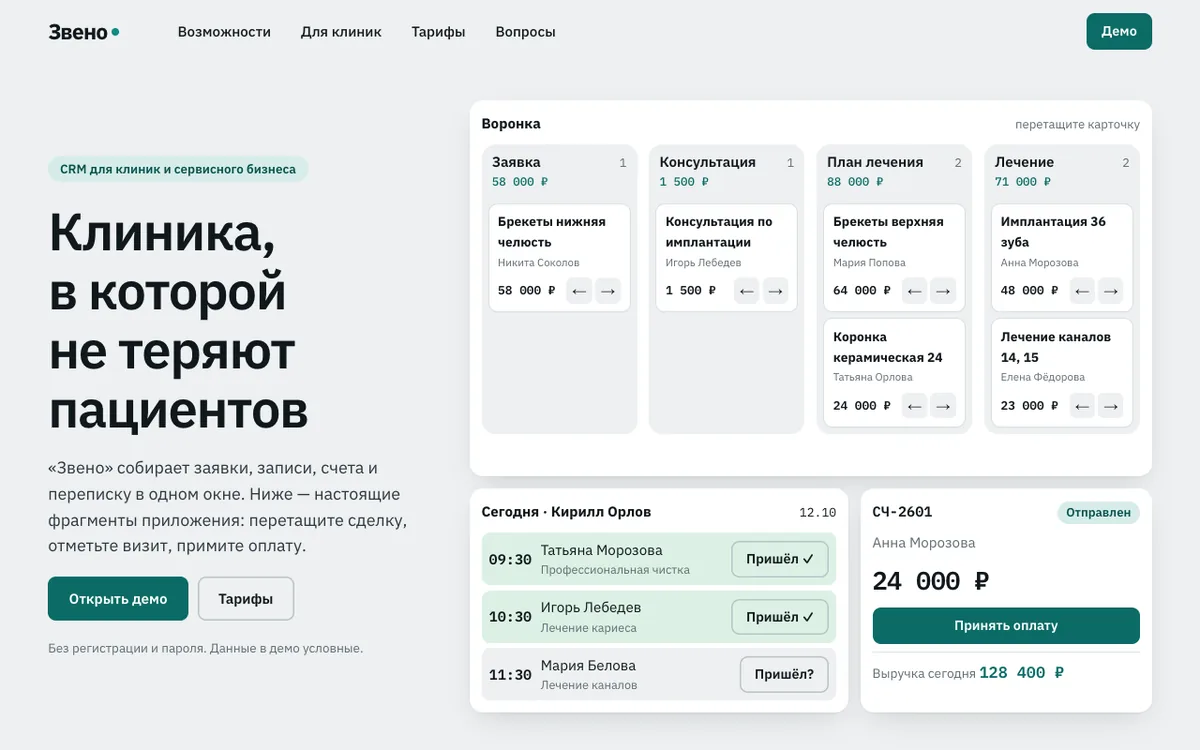The height and width of the screenshot is (750, 1200).
Task: Click right arrow on Консультация по имплантации card
Action: (x=776, y=291)
